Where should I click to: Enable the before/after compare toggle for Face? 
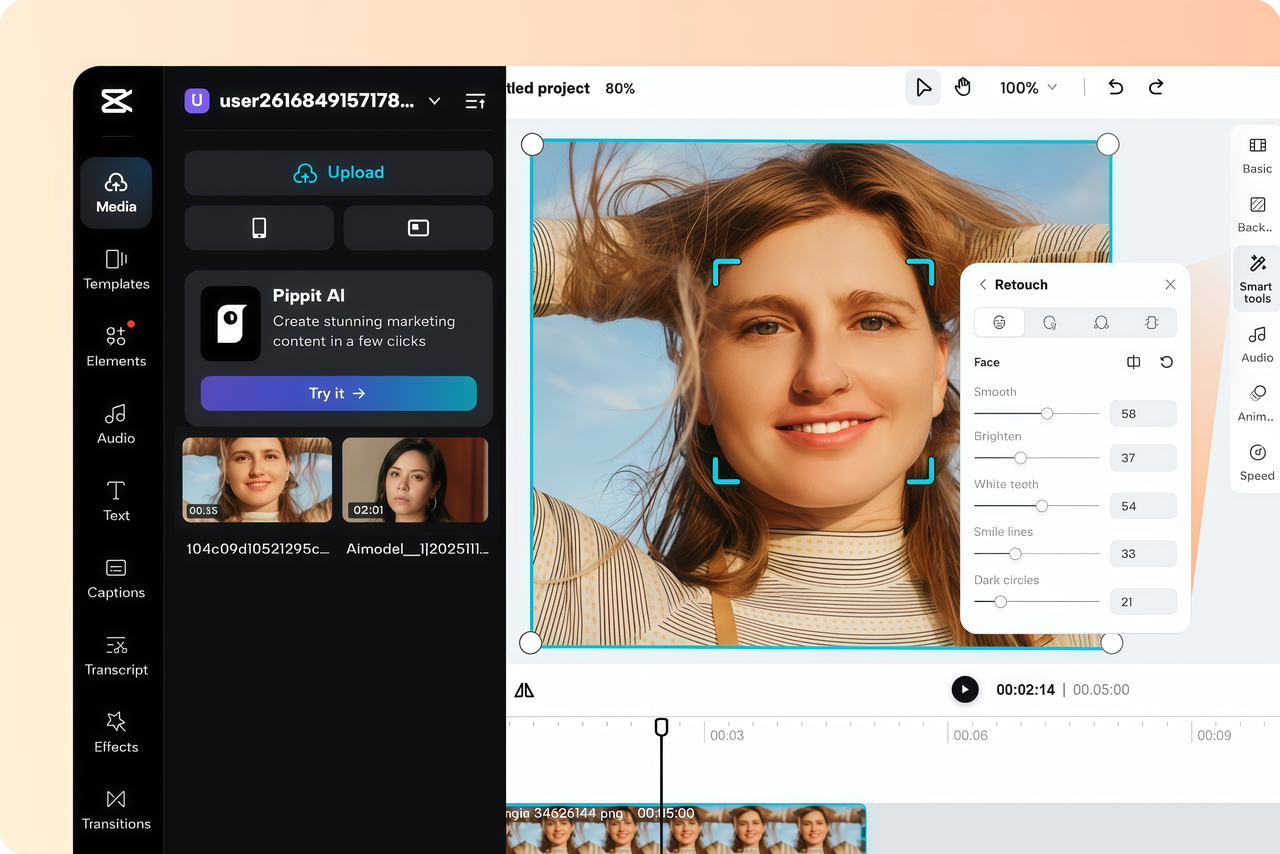click(x=1133, y=361)
